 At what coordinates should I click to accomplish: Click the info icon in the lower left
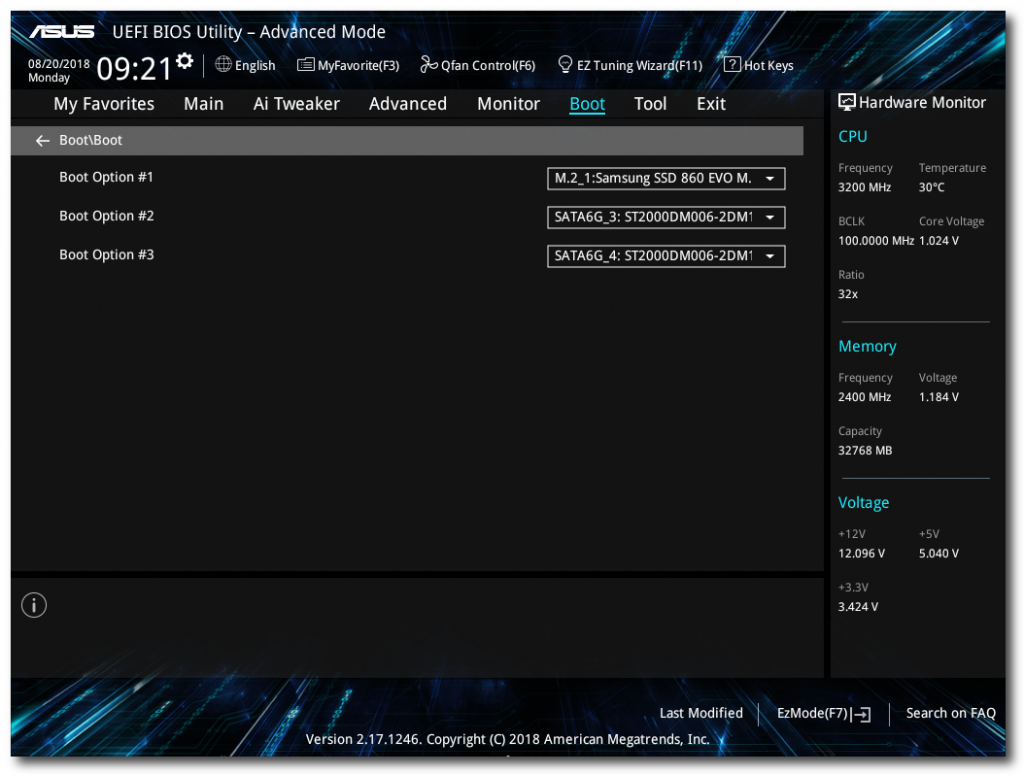coord(33,605)
